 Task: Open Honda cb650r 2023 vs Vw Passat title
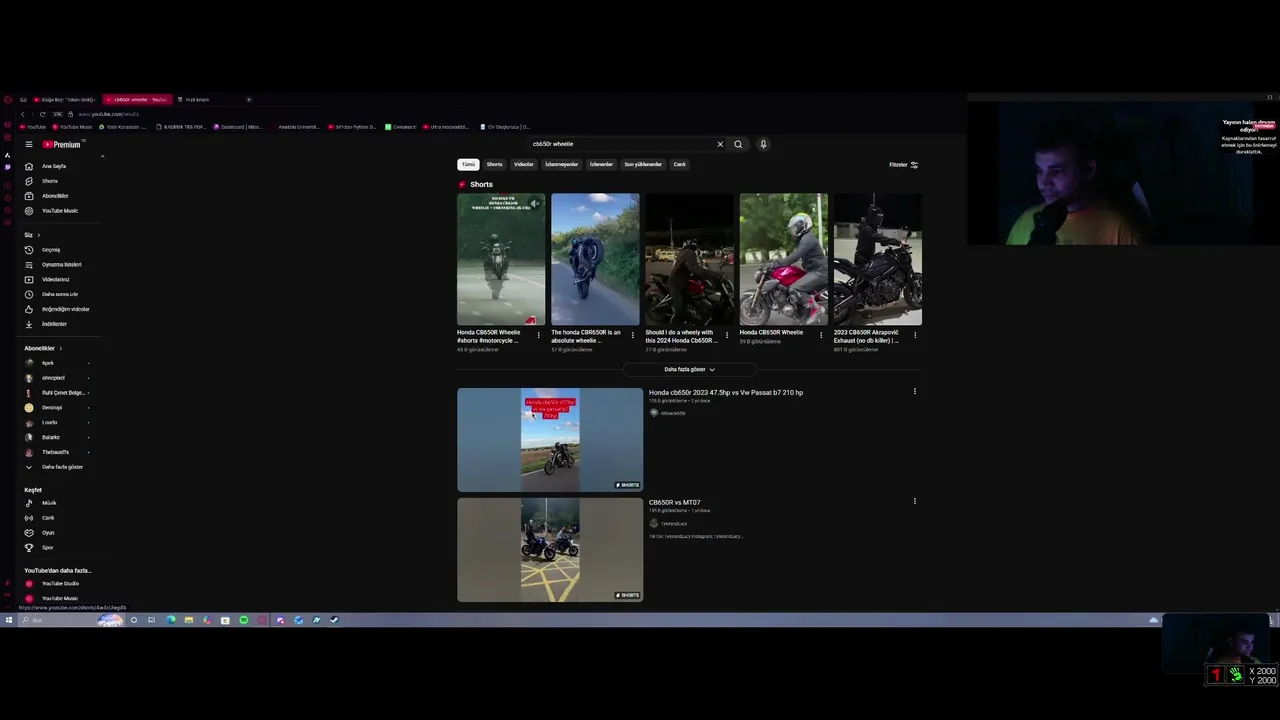[726, 393]
